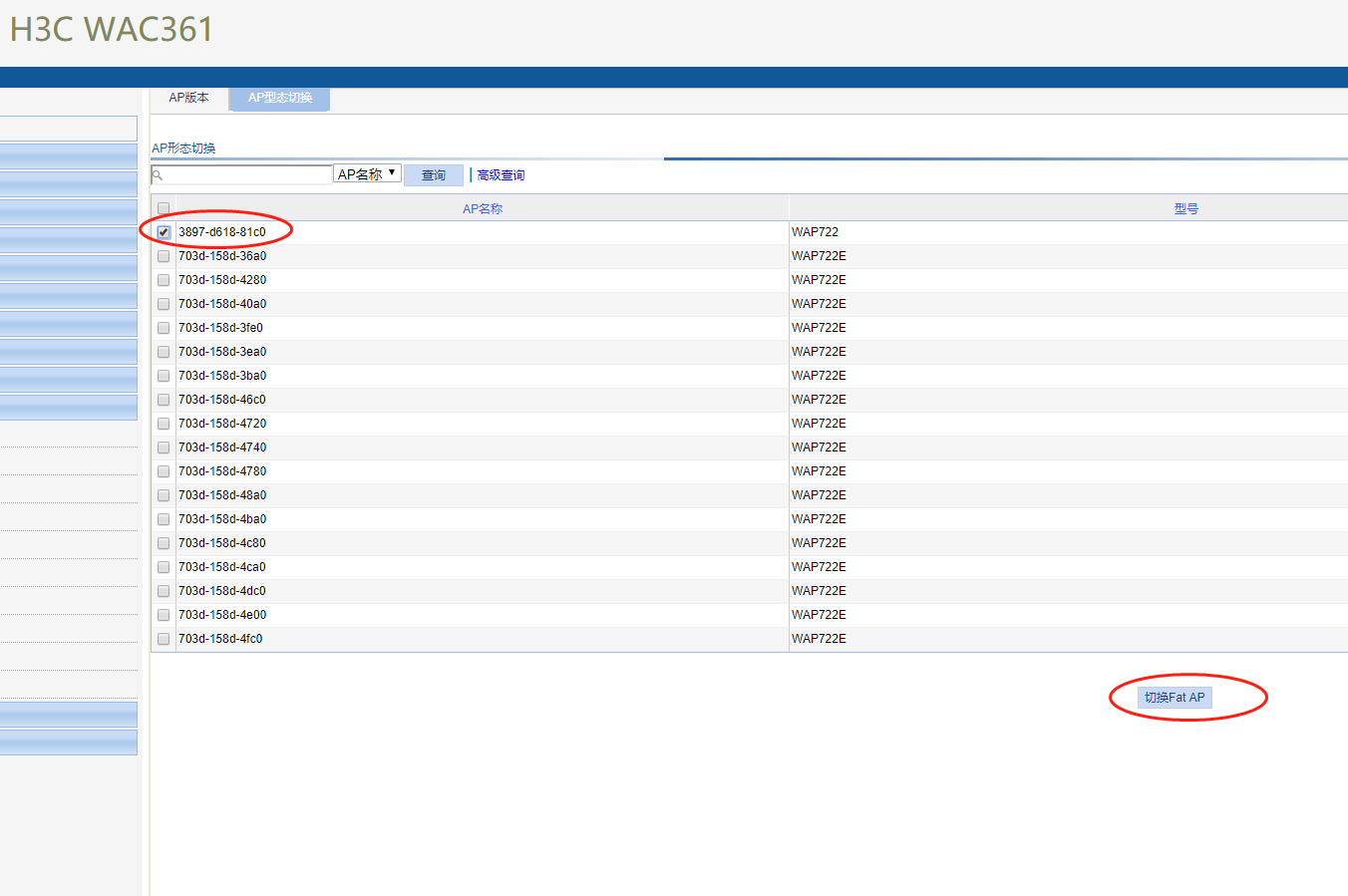This screenshot has height=896, width=1348.
Task: Open the AP型态切换 tab
Action: pyautogui.click(x=280, y=98)
